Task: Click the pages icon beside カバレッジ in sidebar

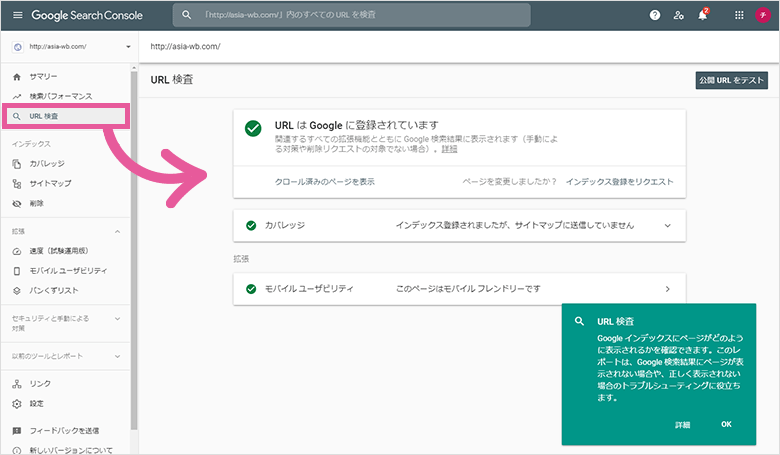Action: [x=17, y=164]
